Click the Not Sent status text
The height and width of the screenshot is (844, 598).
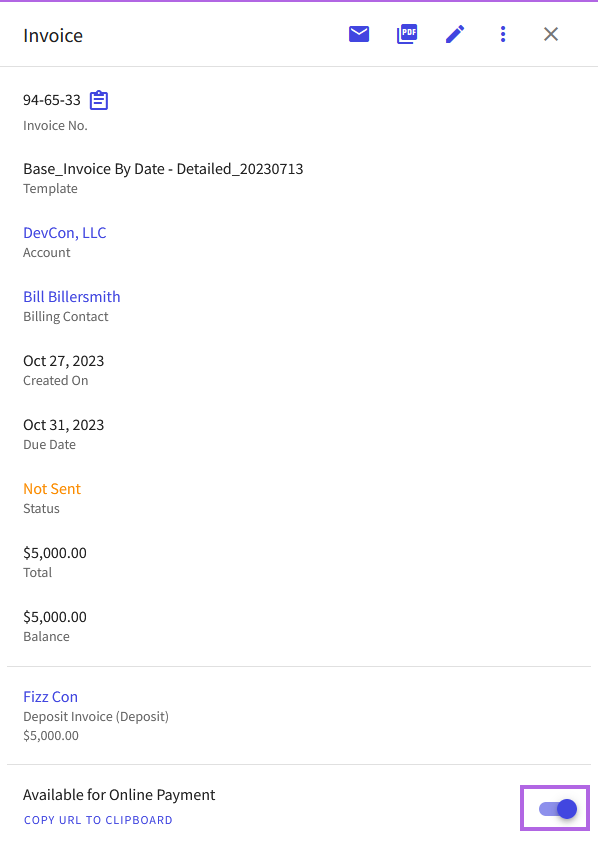(x=52, y=489)
